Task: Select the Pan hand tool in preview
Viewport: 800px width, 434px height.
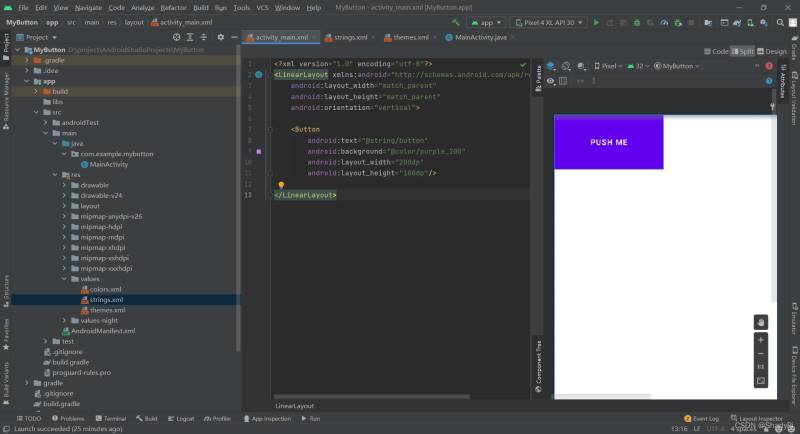Action: point(760,322)
